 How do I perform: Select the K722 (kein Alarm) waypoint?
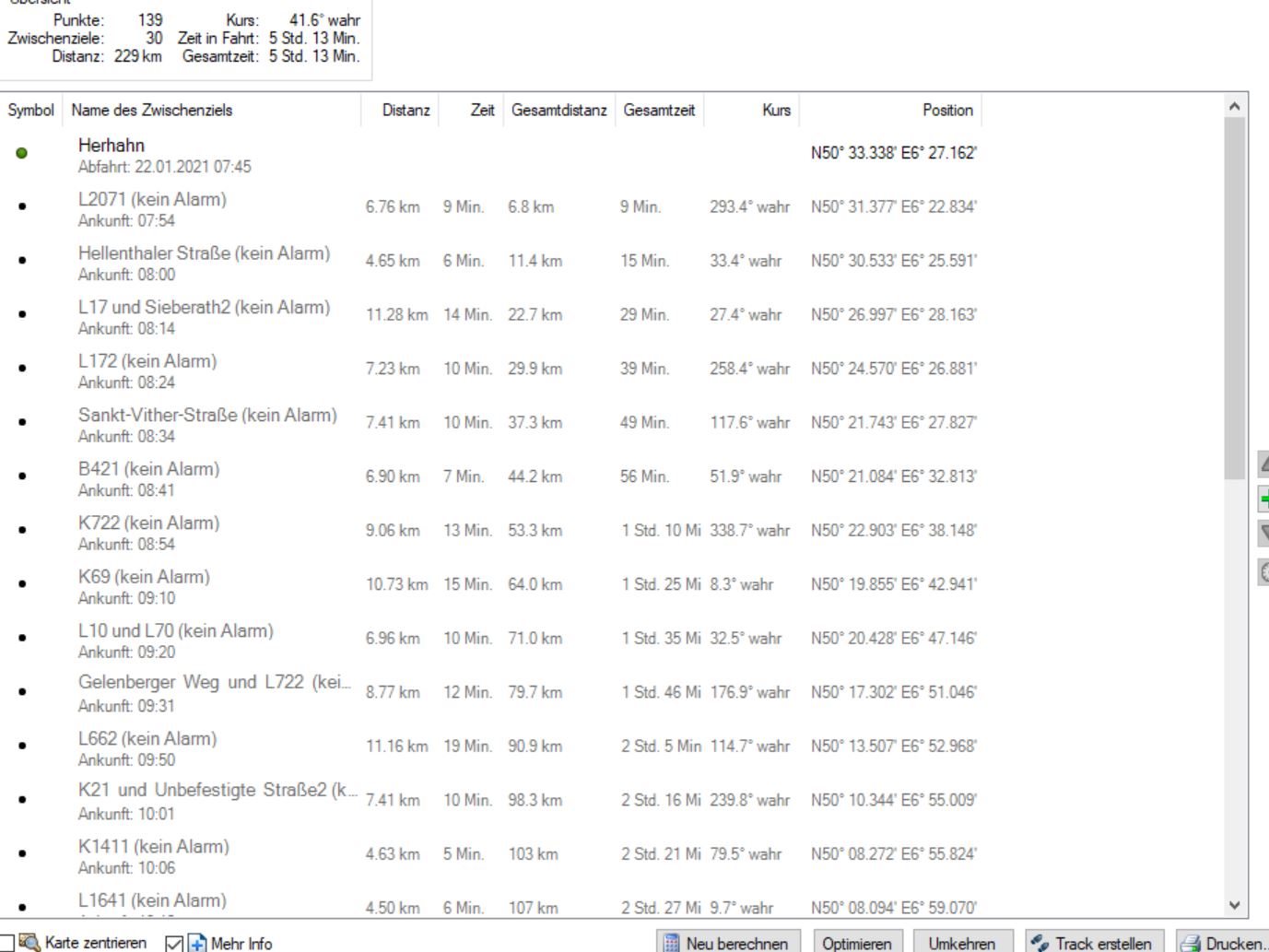point(148,523)
